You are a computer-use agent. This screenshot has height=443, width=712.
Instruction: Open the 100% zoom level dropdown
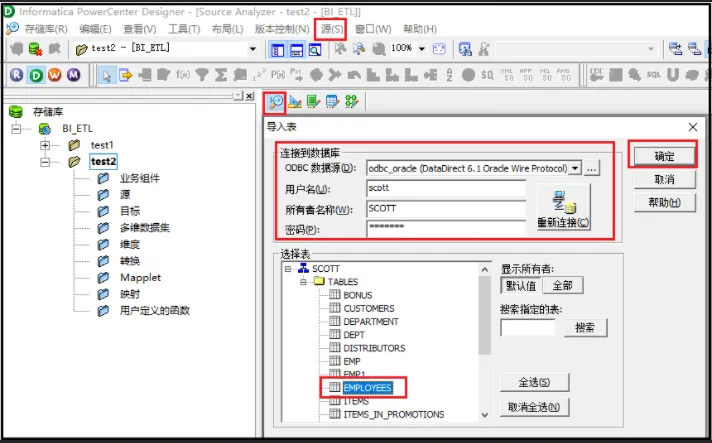pos(422,49)
